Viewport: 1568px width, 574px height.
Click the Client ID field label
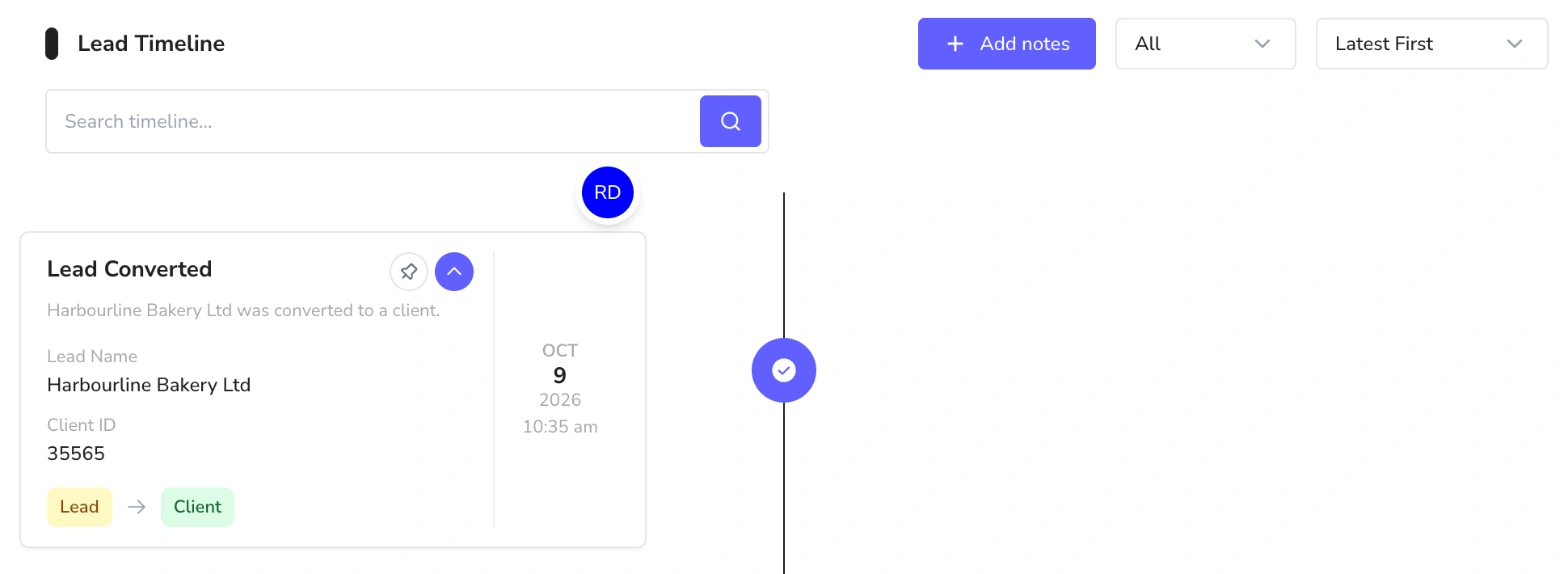[x=82, y=425]
